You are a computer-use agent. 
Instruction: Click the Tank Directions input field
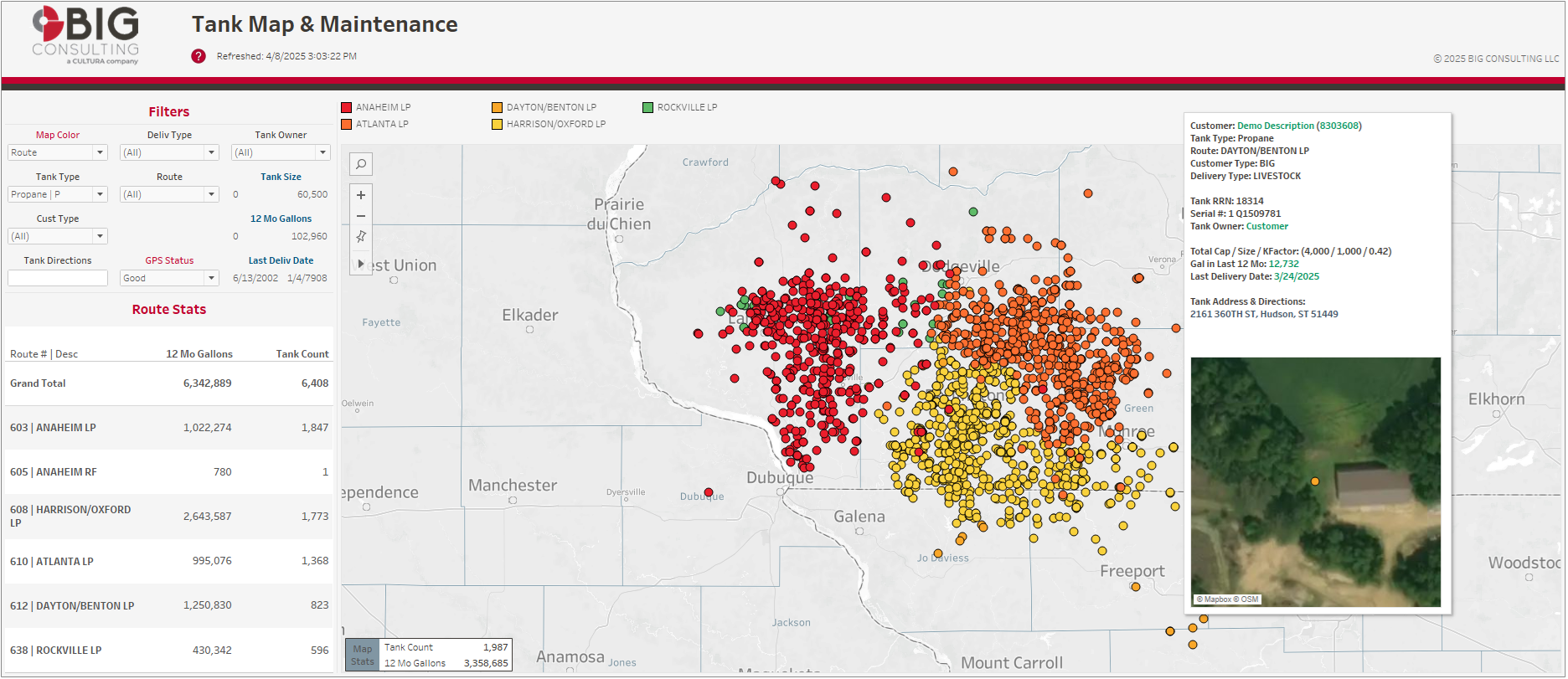point(58,278)
